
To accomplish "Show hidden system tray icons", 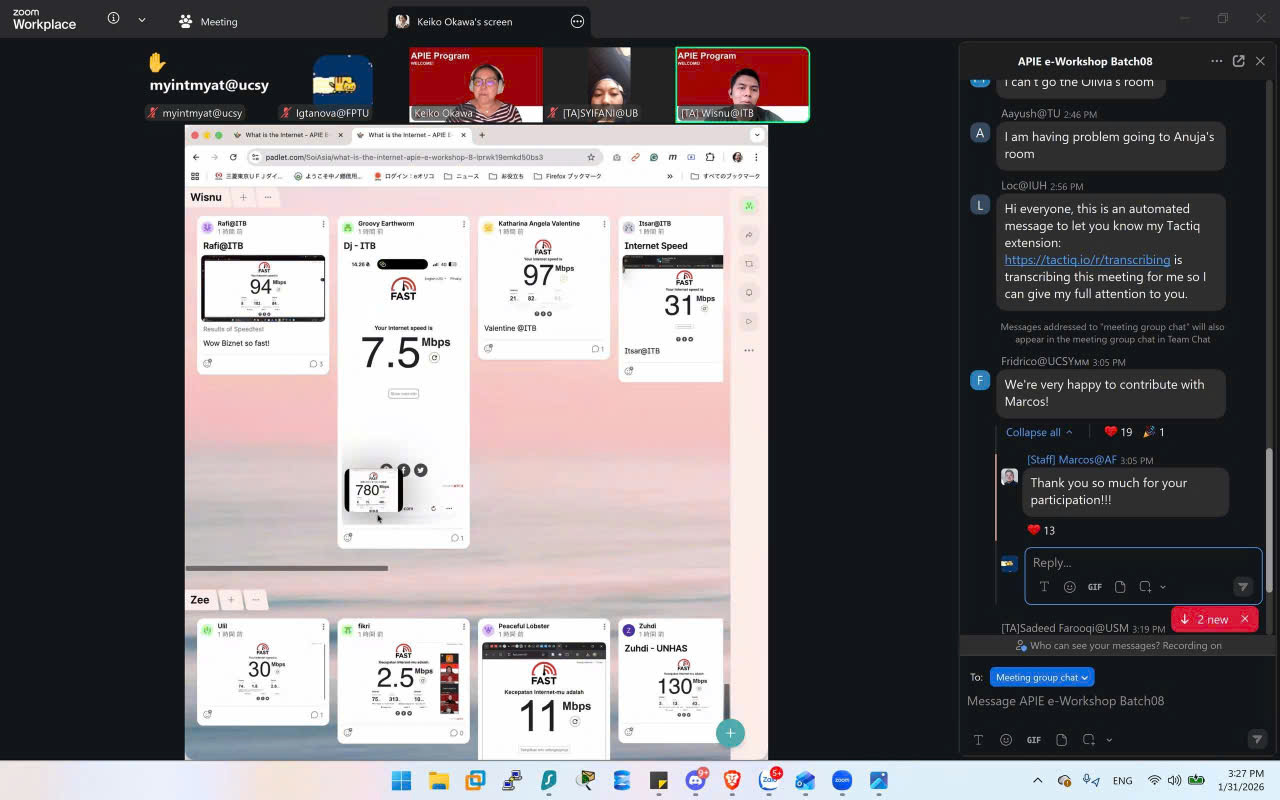I will pyautogui.click(x=1037, y=780).
